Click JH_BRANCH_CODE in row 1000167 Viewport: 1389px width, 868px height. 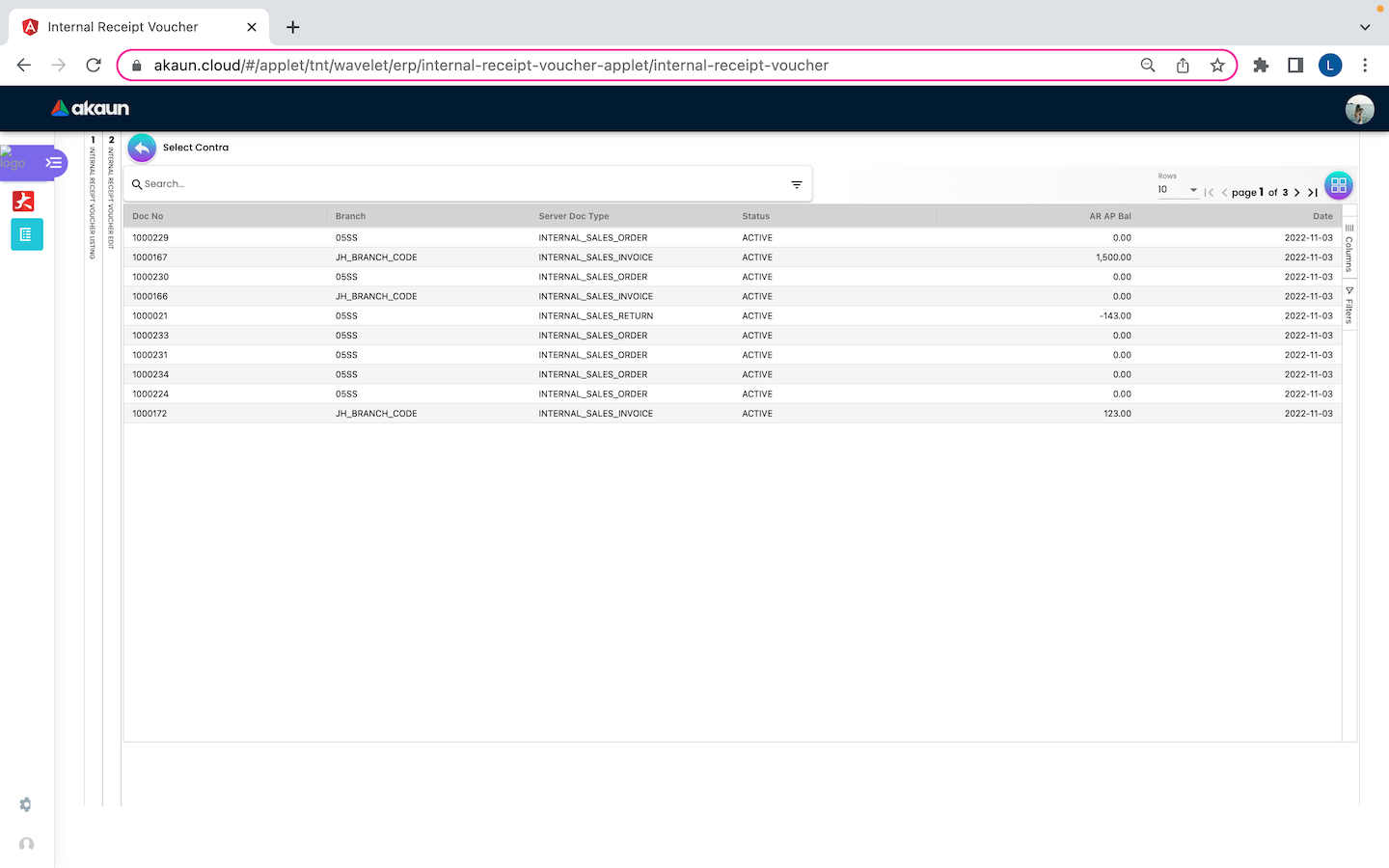click(376, 258)
